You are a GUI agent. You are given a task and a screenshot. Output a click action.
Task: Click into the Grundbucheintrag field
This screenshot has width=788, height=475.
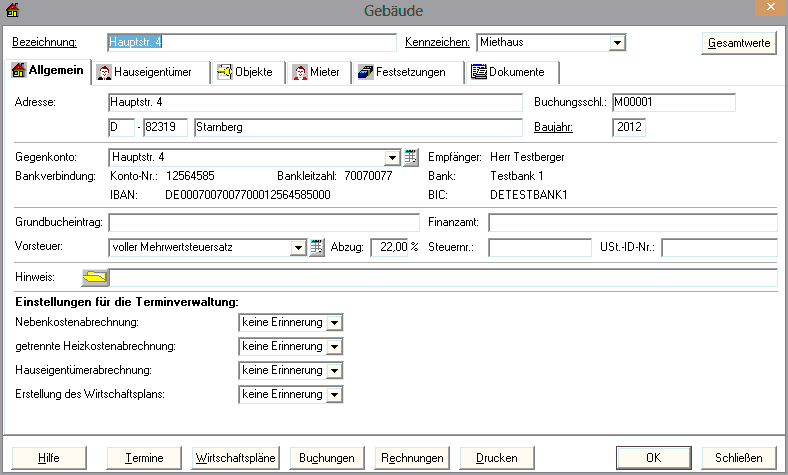(x=264, y=222)
